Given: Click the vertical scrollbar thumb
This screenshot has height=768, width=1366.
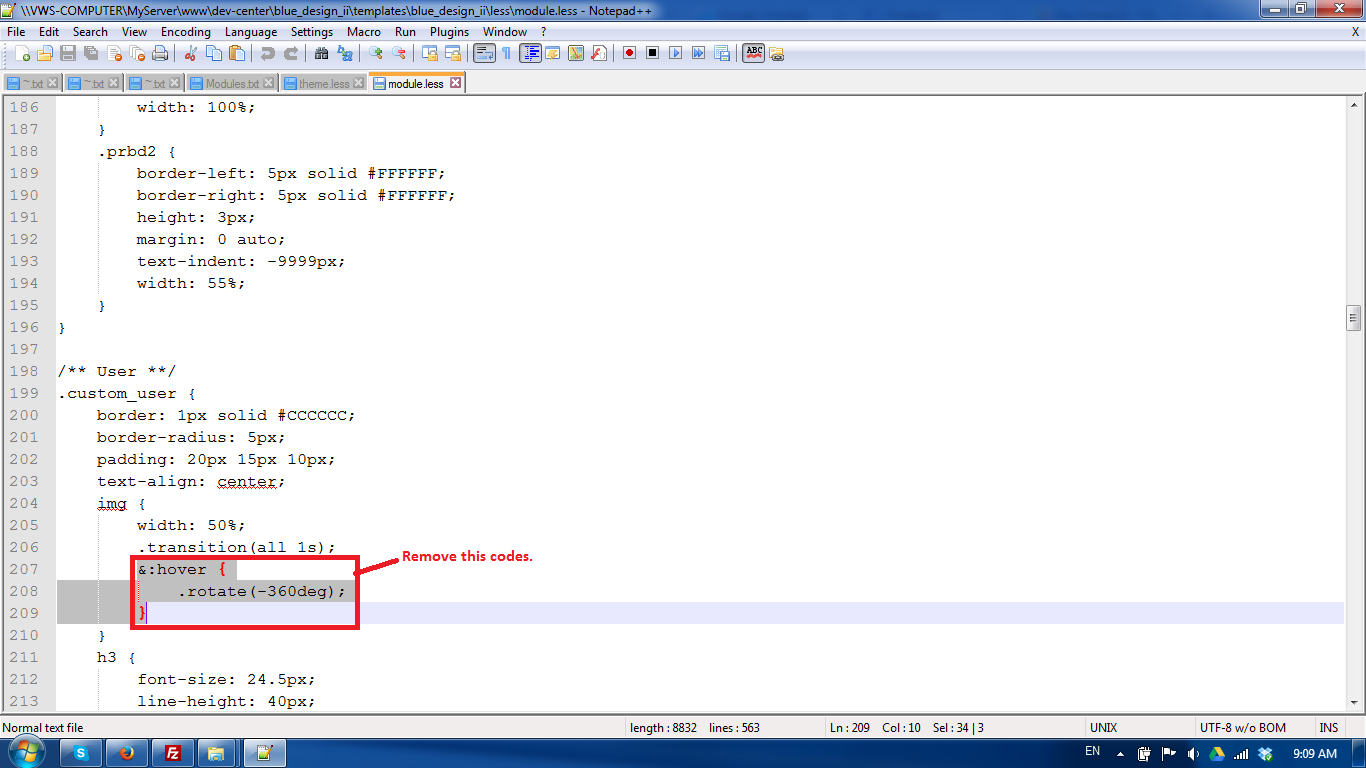Looking at the screenshot, I should pos(1354,318).
